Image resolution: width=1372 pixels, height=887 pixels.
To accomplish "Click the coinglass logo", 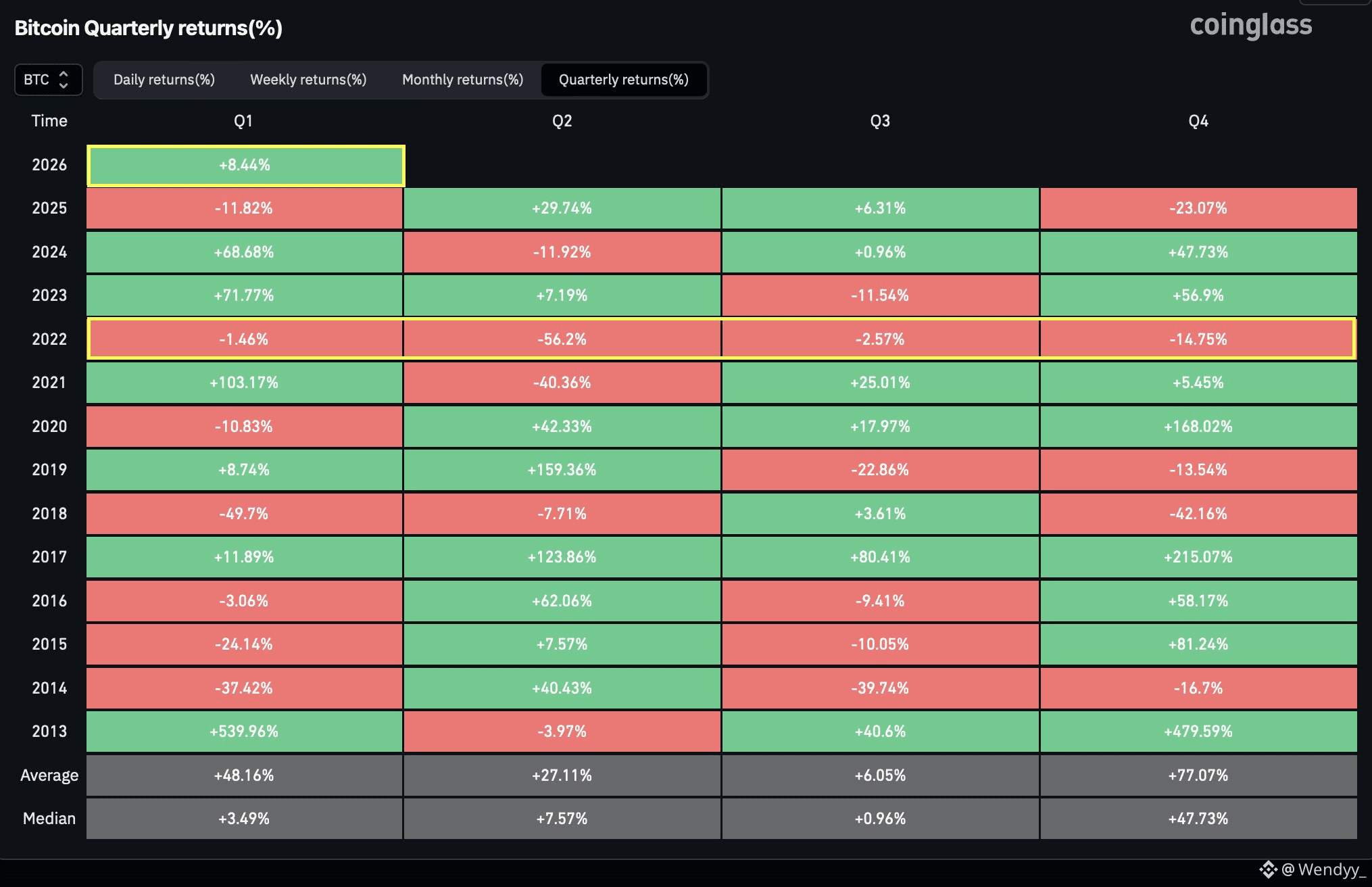I will 1250,26.
